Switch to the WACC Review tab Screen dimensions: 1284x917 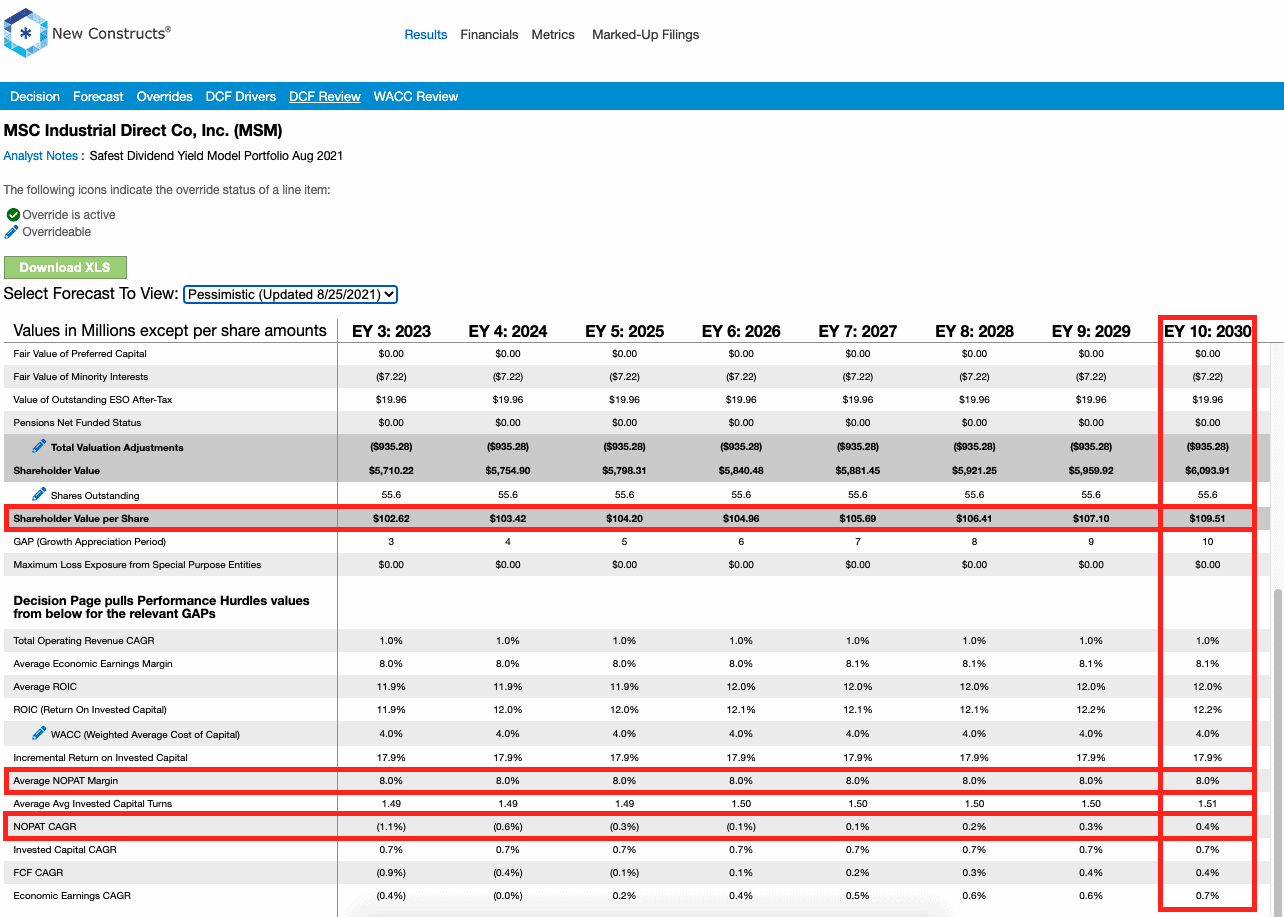[x=416, y=97]
